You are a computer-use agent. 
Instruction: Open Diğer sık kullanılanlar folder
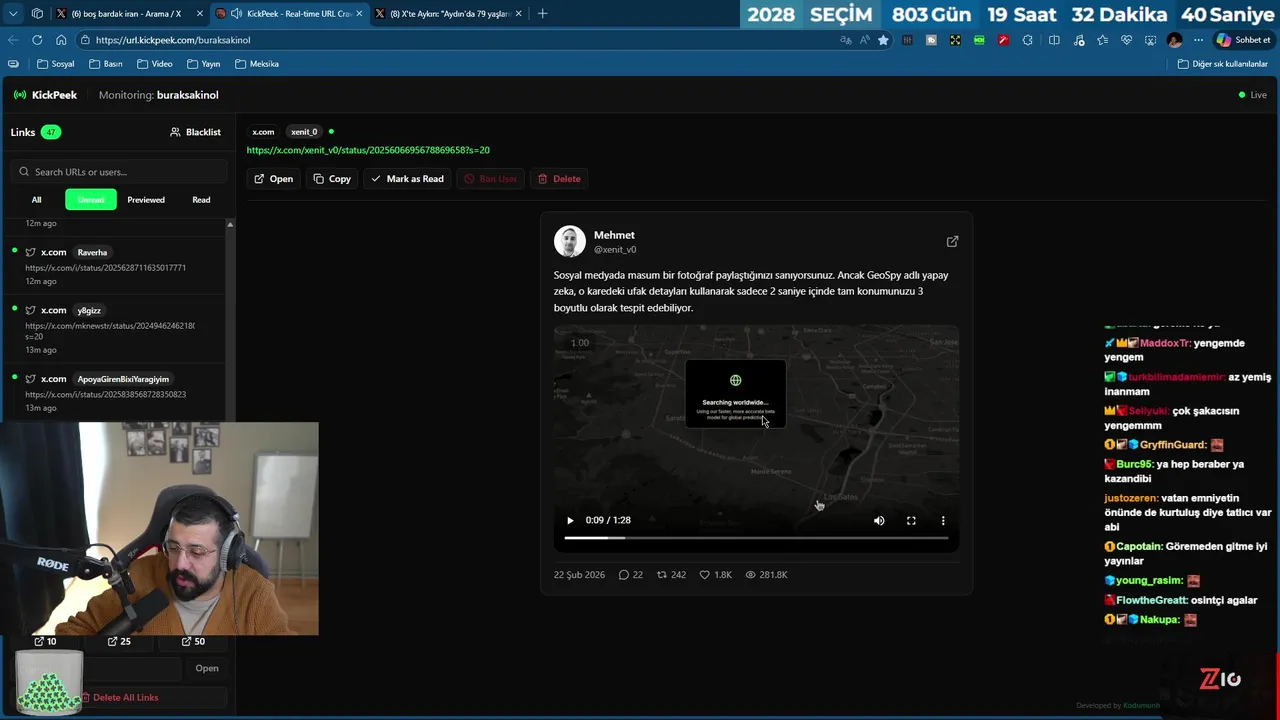tap(1222, 64)
